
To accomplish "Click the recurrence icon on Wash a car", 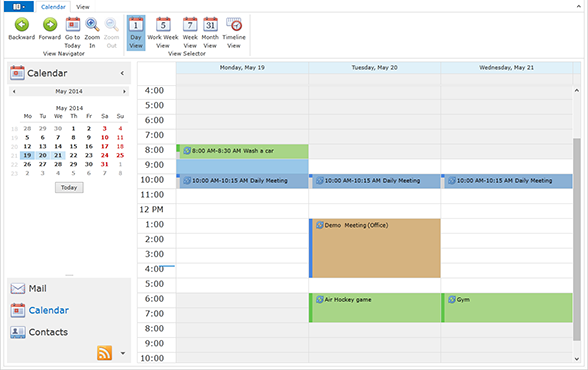I will click(x=187, y=151).
